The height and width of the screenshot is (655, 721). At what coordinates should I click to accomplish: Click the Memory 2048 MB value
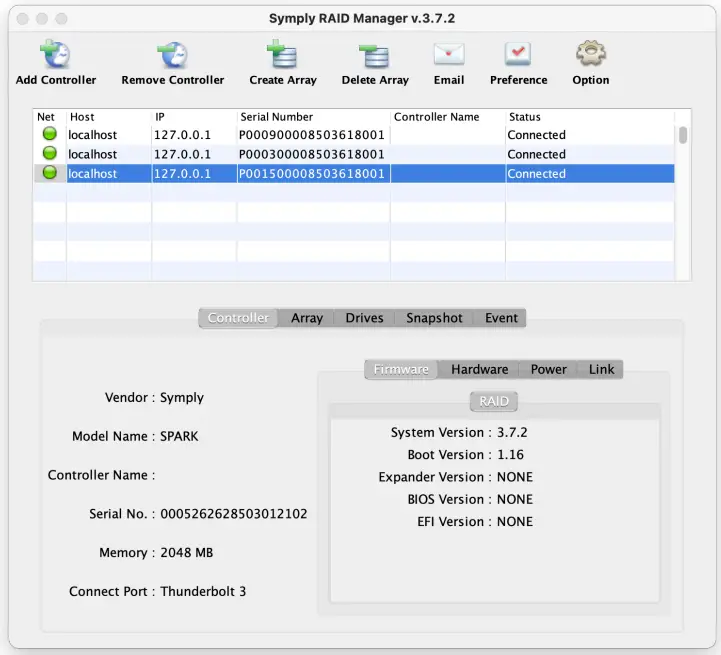186,552
